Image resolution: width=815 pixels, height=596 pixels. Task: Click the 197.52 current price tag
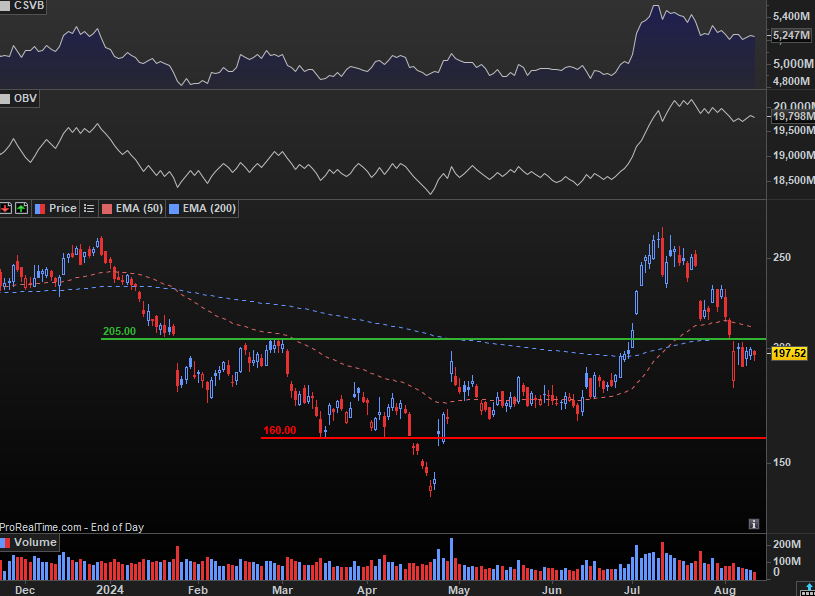[x=790, y=354]
